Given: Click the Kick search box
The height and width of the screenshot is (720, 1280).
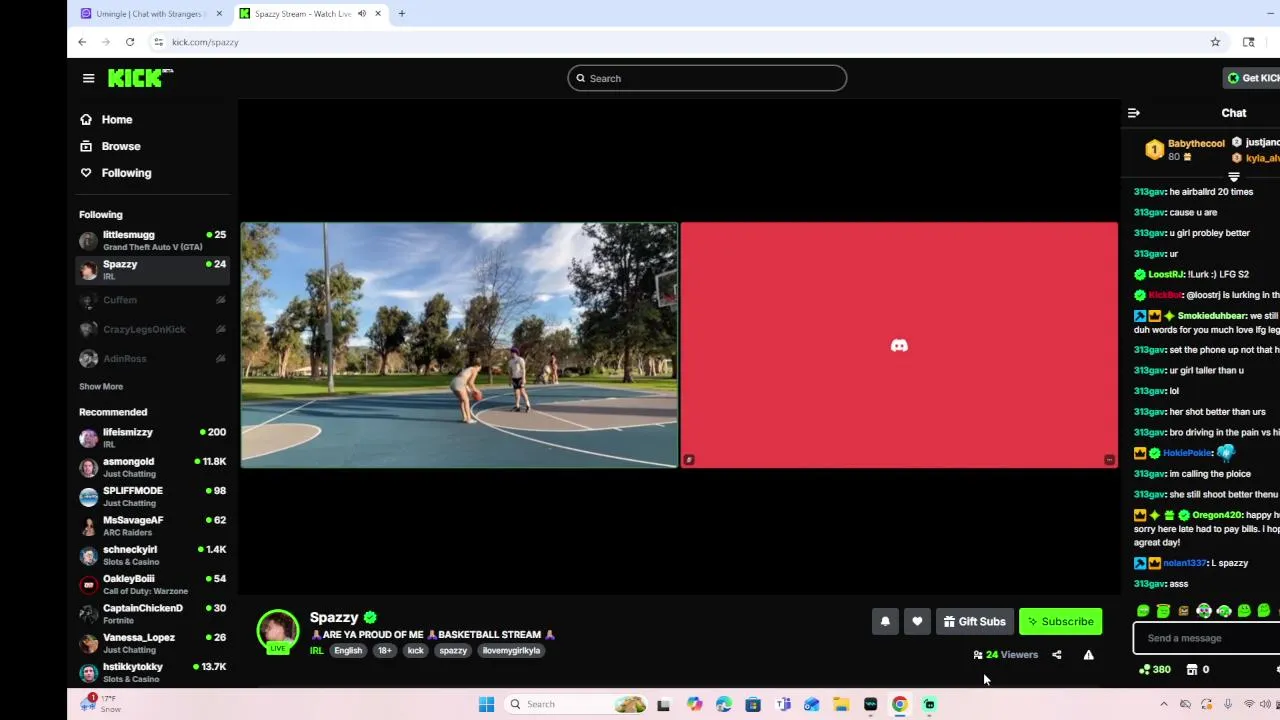Looking at the screenshot, I should [707, 78].
